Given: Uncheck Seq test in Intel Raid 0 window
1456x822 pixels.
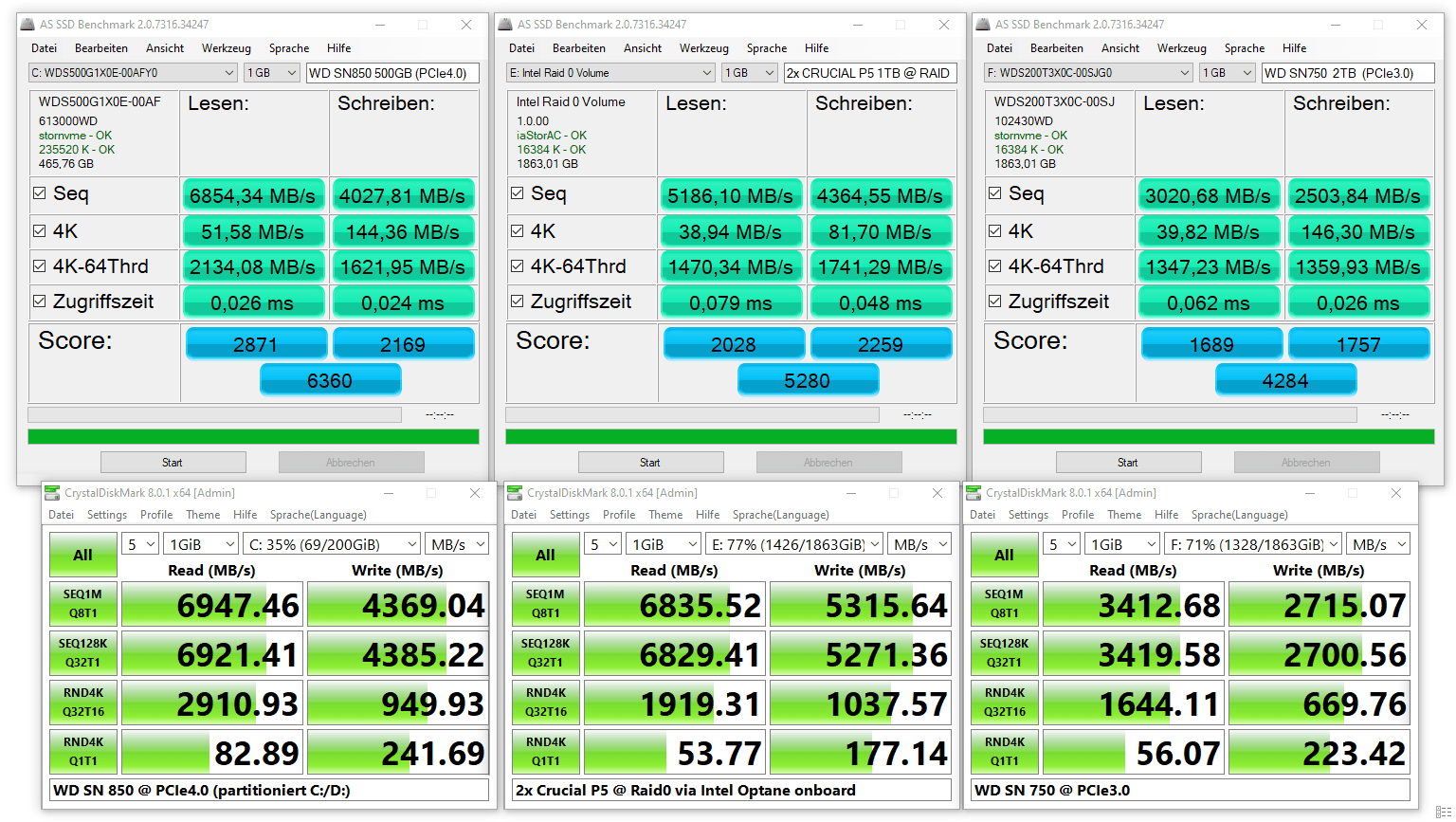Looking at the screenshot, I should [517, 192].
